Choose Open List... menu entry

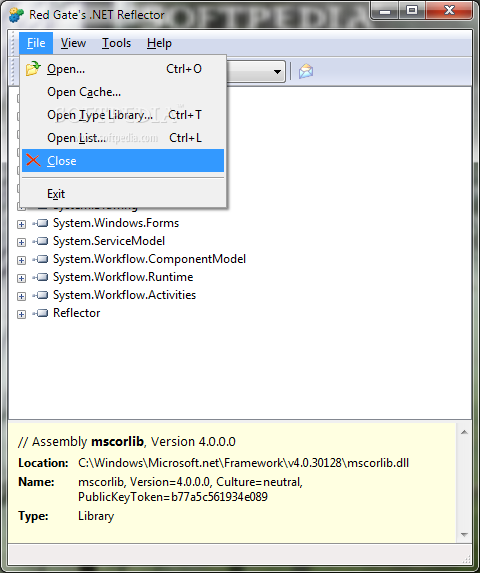(123, 138)
